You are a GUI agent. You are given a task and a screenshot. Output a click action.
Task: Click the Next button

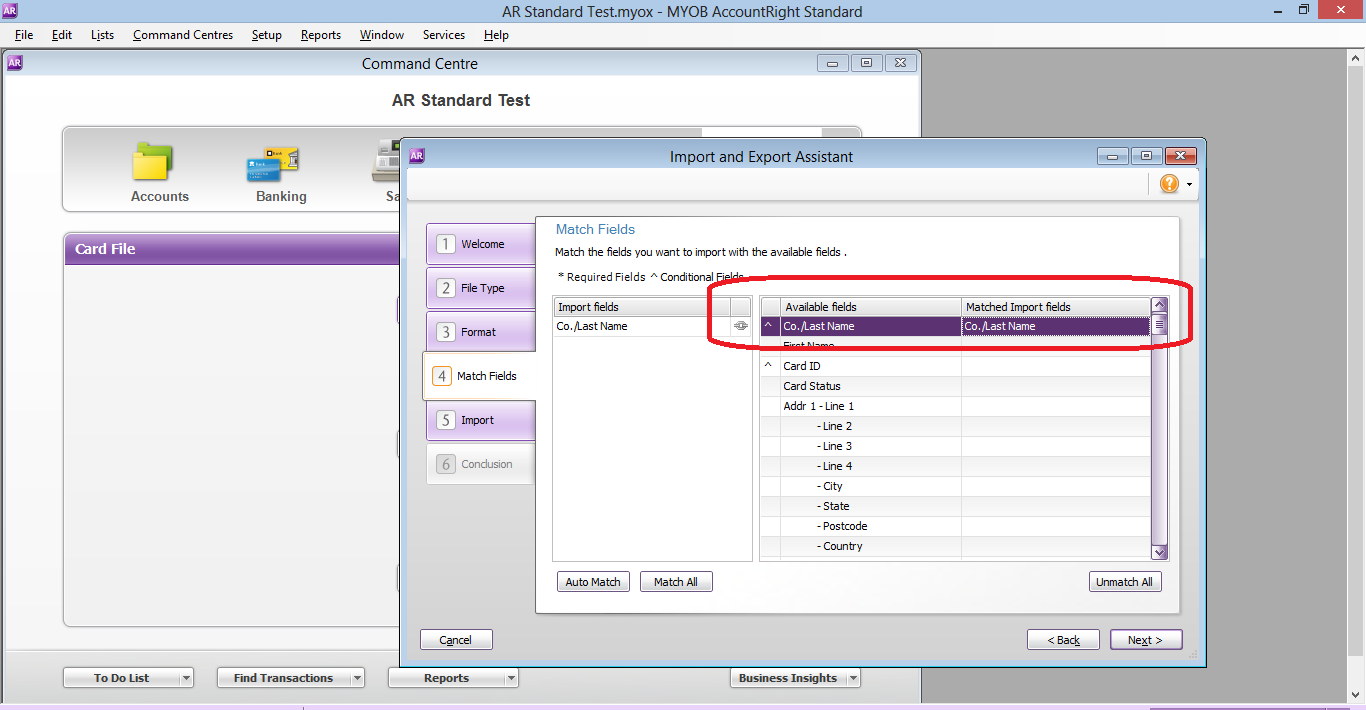point(1146,640)
